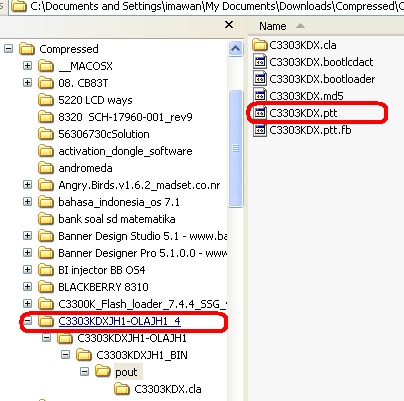Viewport: 404px width, 401px height.
Task: Expand Banner Designer Pro 5.1.0.0 node
Action: coord(28,253)
